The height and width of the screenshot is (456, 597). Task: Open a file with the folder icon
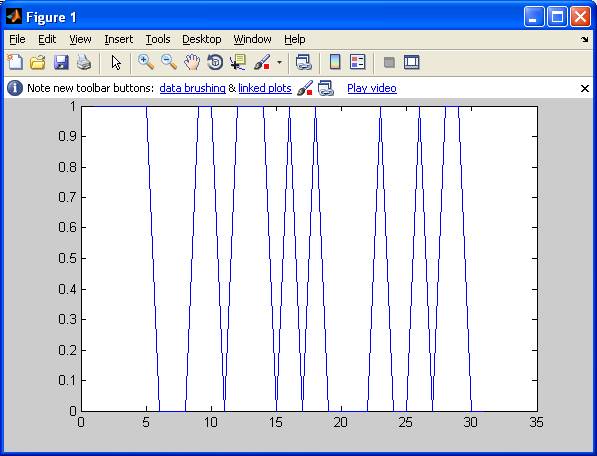(x=38, y=62)
